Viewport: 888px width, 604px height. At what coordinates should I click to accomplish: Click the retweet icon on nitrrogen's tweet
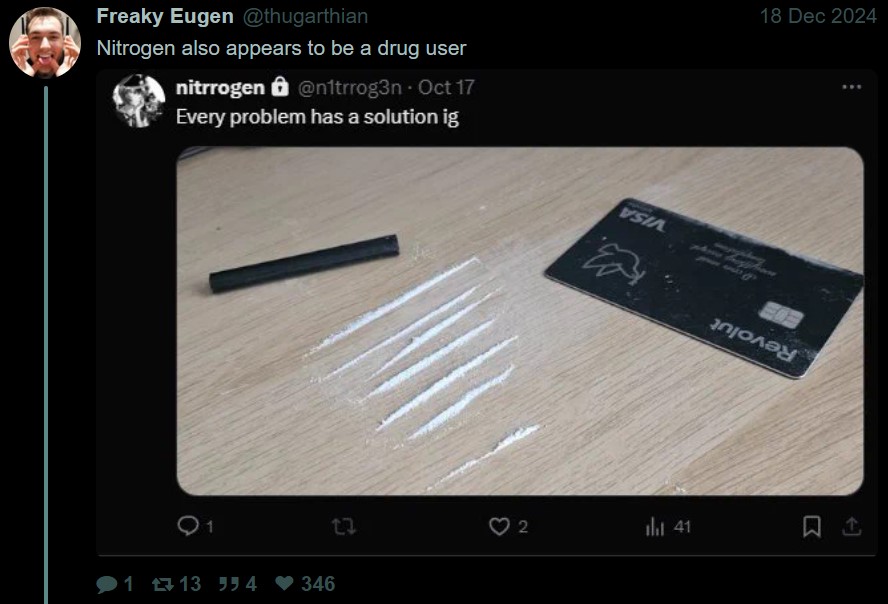point(344,526)
